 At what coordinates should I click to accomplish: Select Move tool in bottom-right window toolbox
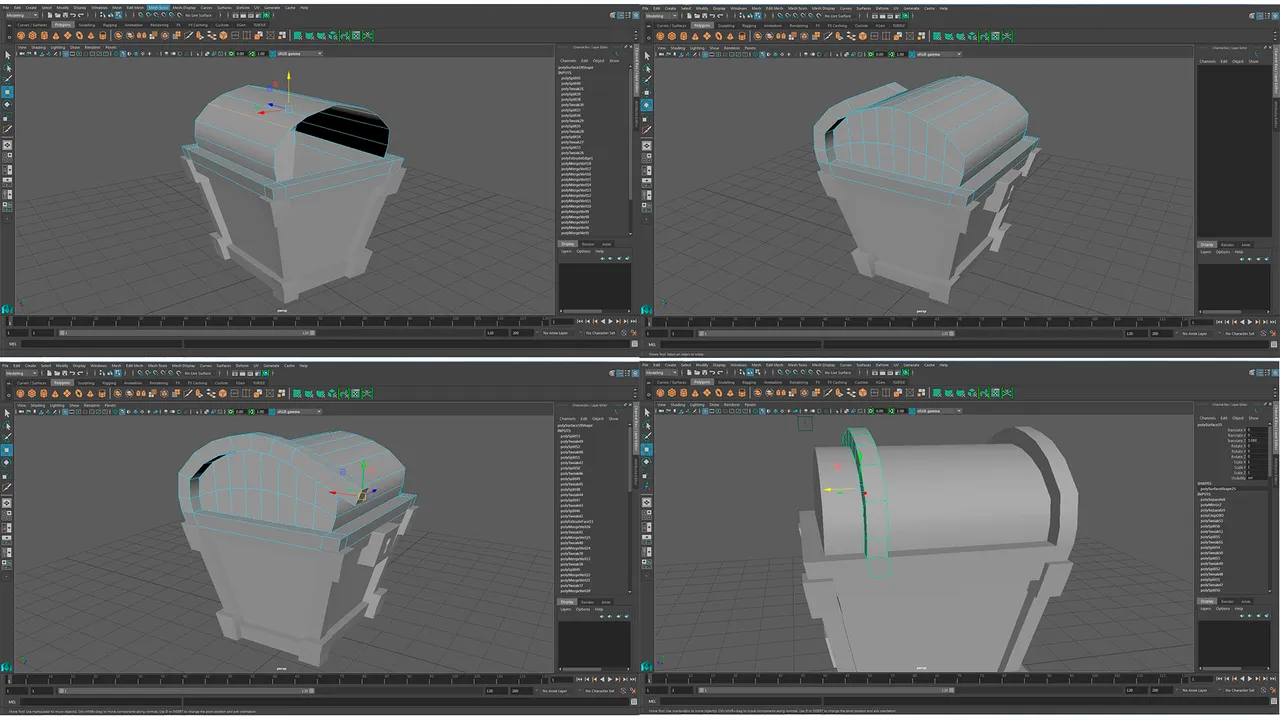[647, 450]
